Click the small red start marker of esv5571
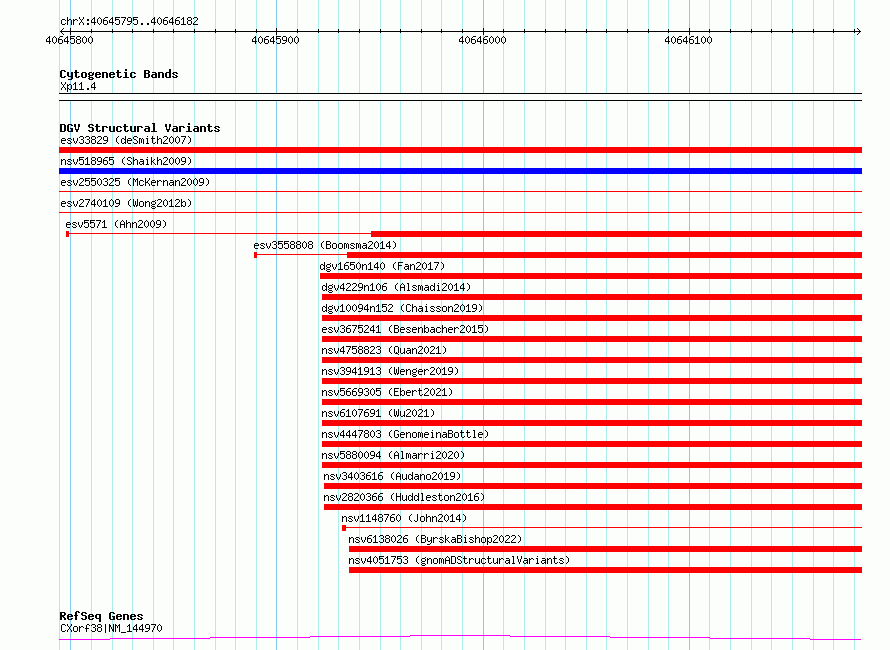The width and height of the screenshot is (890, 650). click(67, 234)
